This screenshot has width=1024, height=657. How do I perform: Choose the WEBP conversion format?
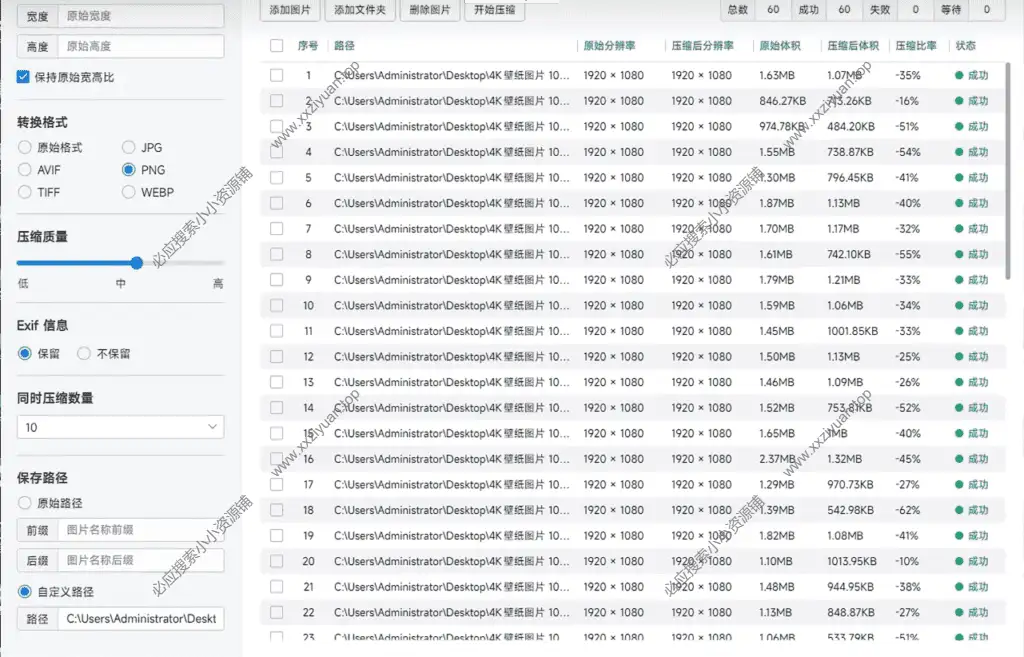(x=129, y=192)
